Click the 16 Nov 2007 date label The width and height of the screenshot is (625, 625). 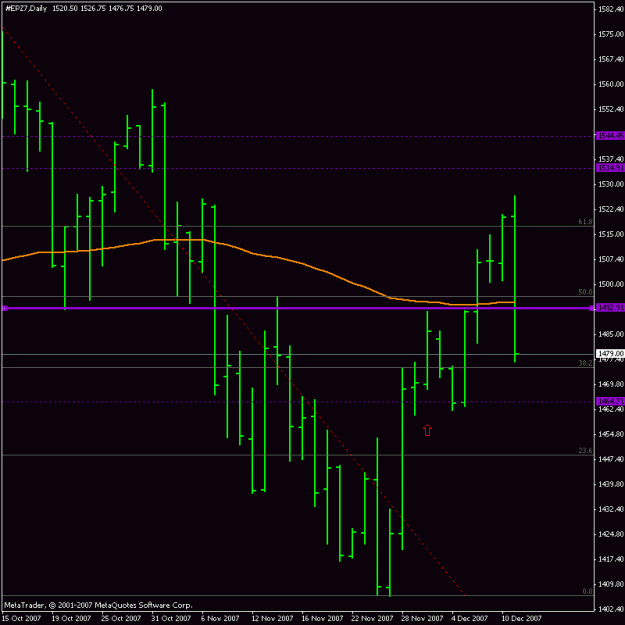[x=322, y=618]
